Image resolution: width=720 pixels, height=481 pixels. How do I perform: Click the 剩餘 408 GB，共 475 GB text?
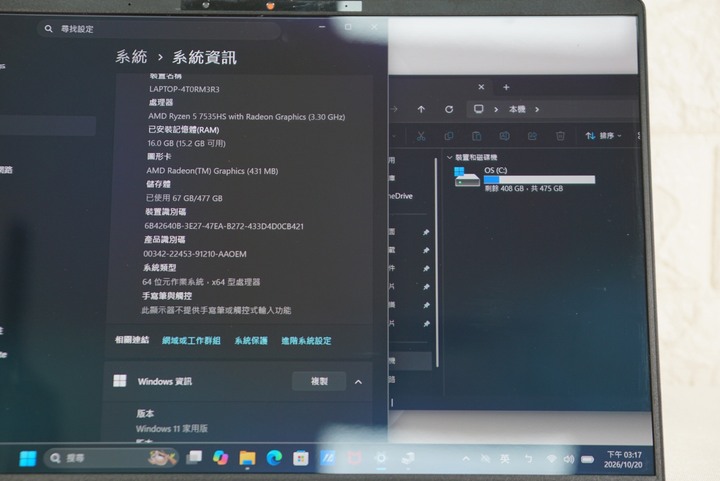(524, 189)
